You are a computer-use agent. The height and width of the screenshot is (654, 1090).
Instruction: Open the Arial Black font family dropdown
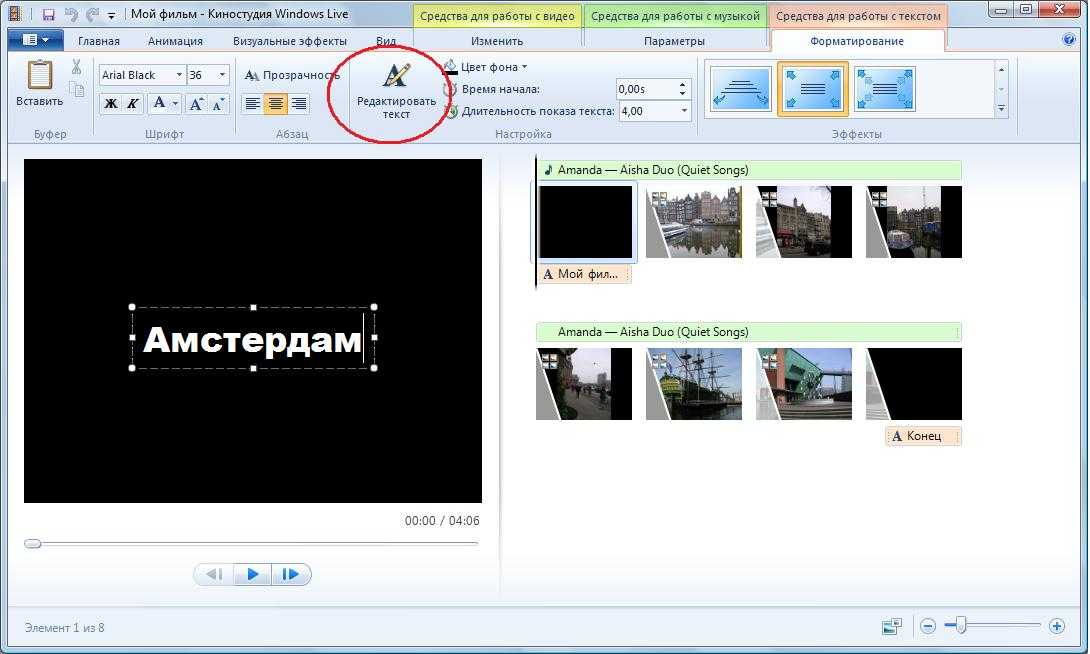pos(179,74)
